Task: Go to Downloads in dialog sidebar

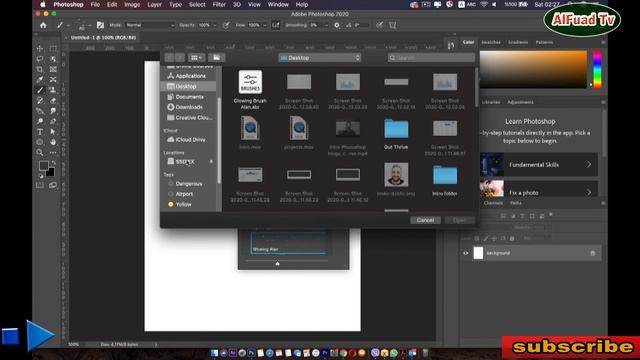Action: 185,107
